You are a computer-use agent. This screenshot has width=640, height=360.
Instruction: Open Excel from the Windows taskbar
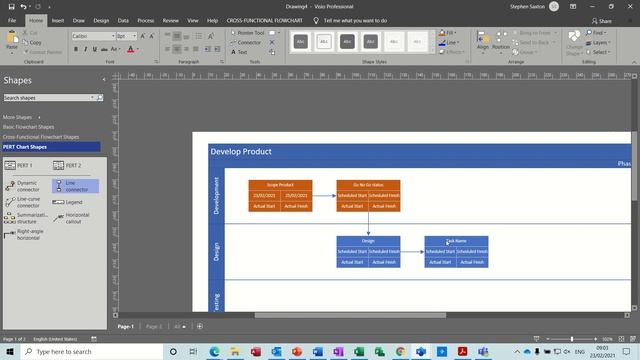[359, 351]
